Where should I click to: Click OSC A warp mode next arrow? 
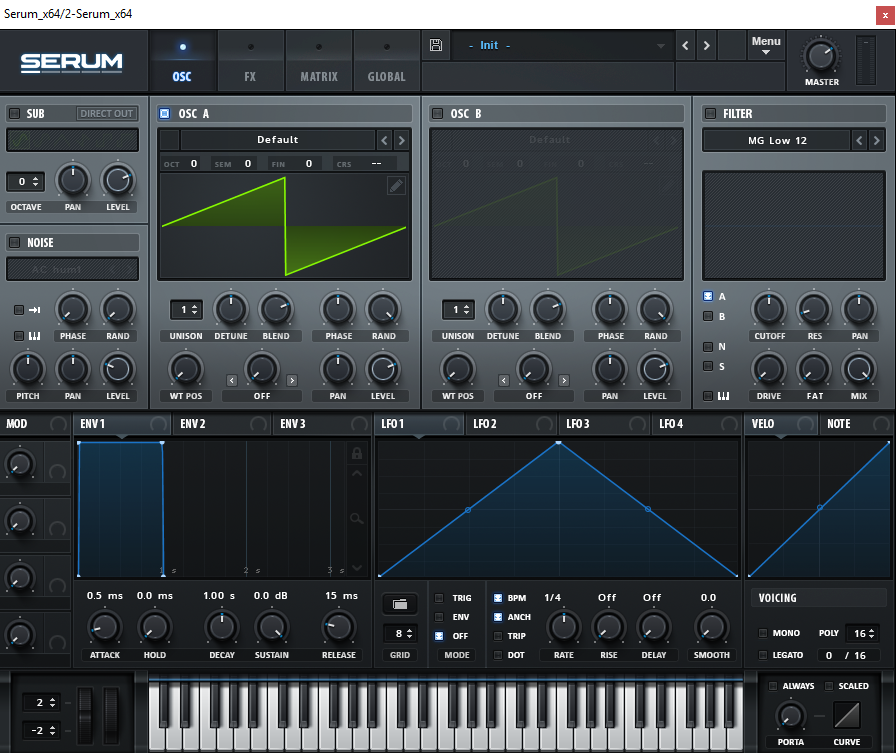(291, 380)
